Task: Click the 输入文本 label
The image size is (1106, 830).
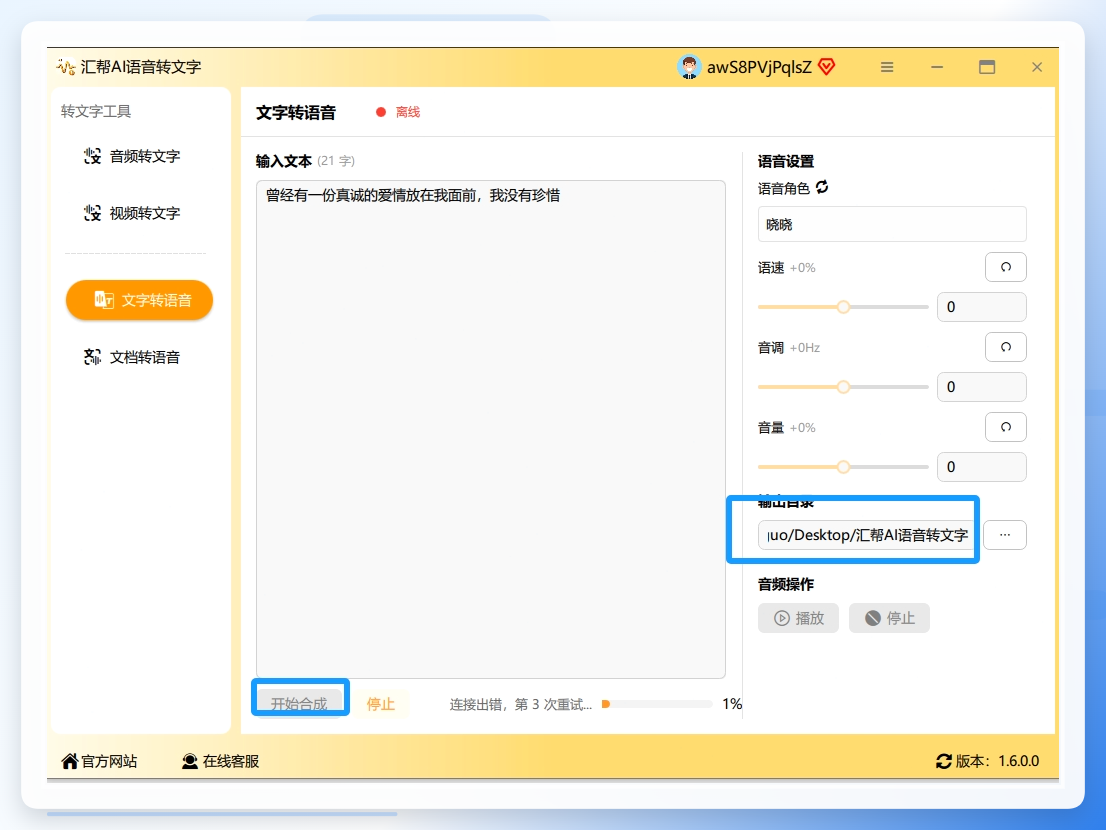Action: [284, 161]
